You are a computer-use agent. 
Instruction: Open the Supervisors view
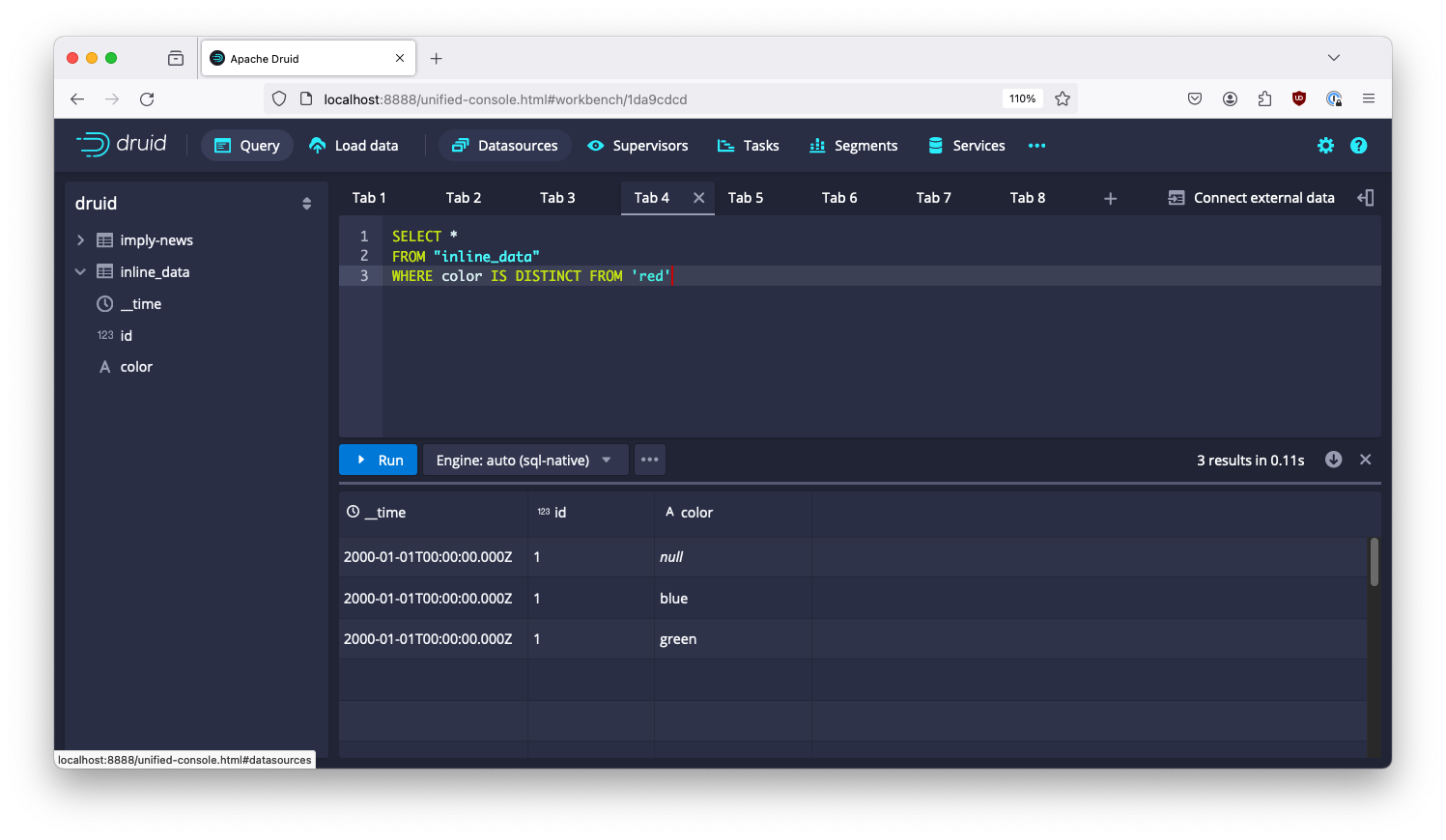[x=637, y=145]
